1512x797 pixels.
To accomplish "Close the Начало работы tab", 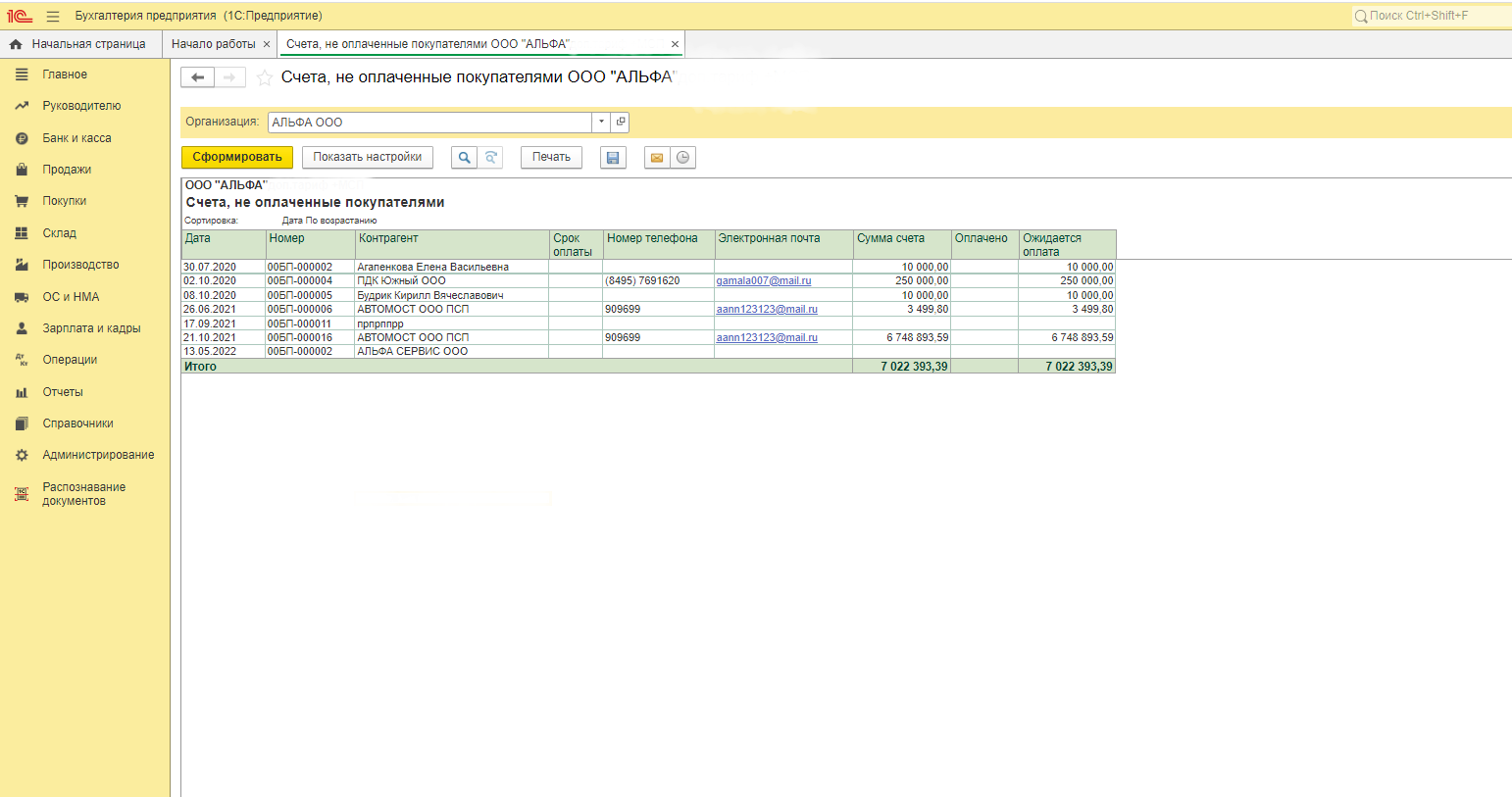I will click(267, 44).
